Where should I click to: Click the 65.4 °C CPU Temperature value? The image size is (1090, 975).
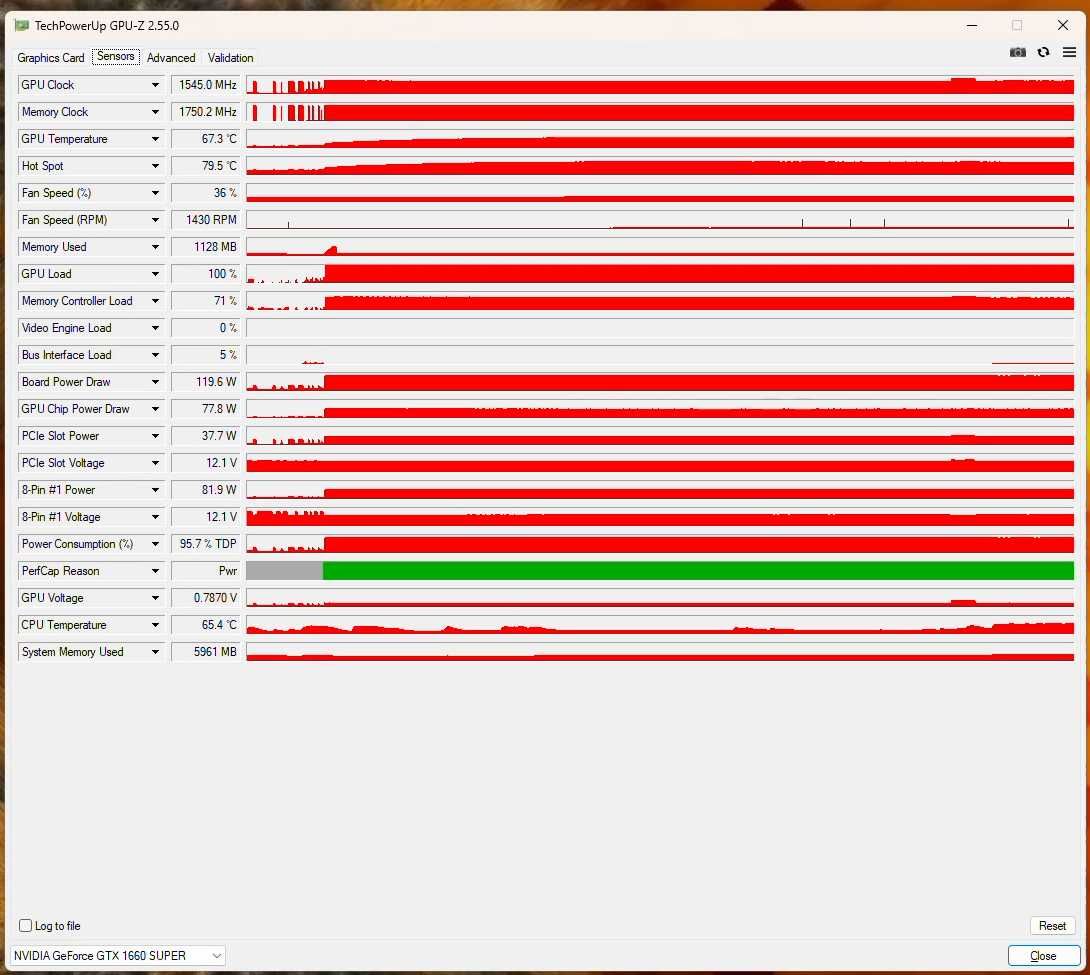206,625
